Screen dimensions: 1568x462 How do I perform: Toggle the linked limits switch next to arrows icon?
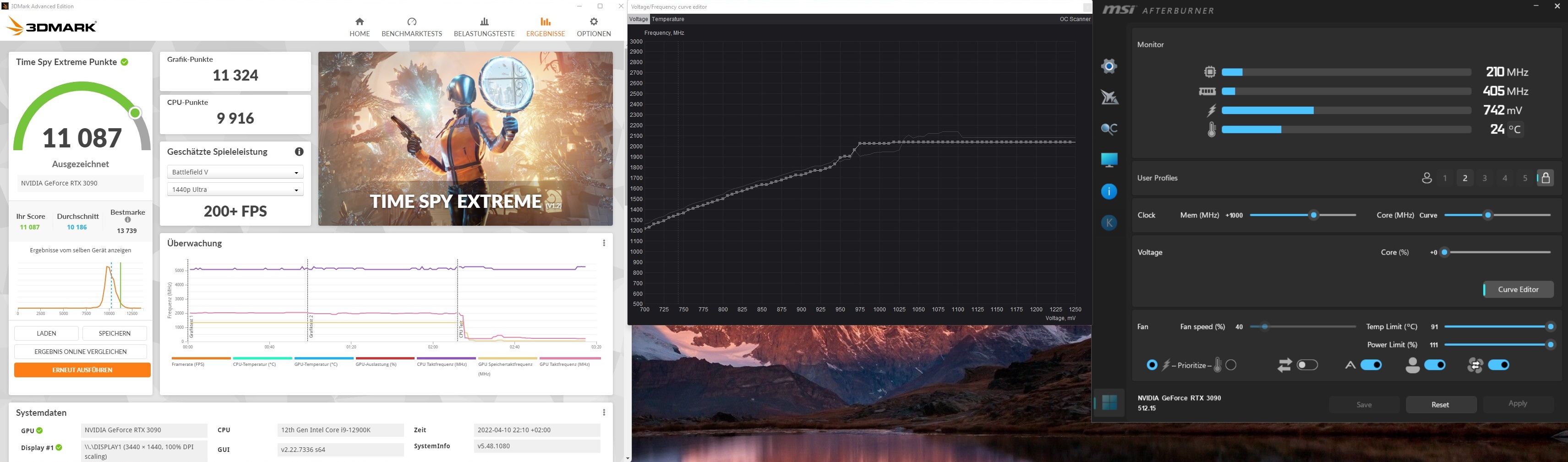tap(1307, 365)
